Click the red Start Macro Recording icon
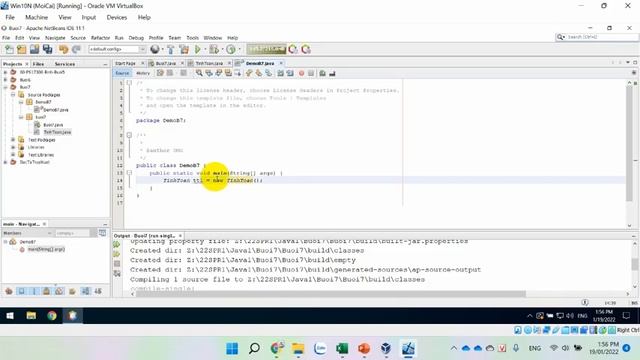Image resolution: width=640 pixels, height=360 pixels. (302, 73)
